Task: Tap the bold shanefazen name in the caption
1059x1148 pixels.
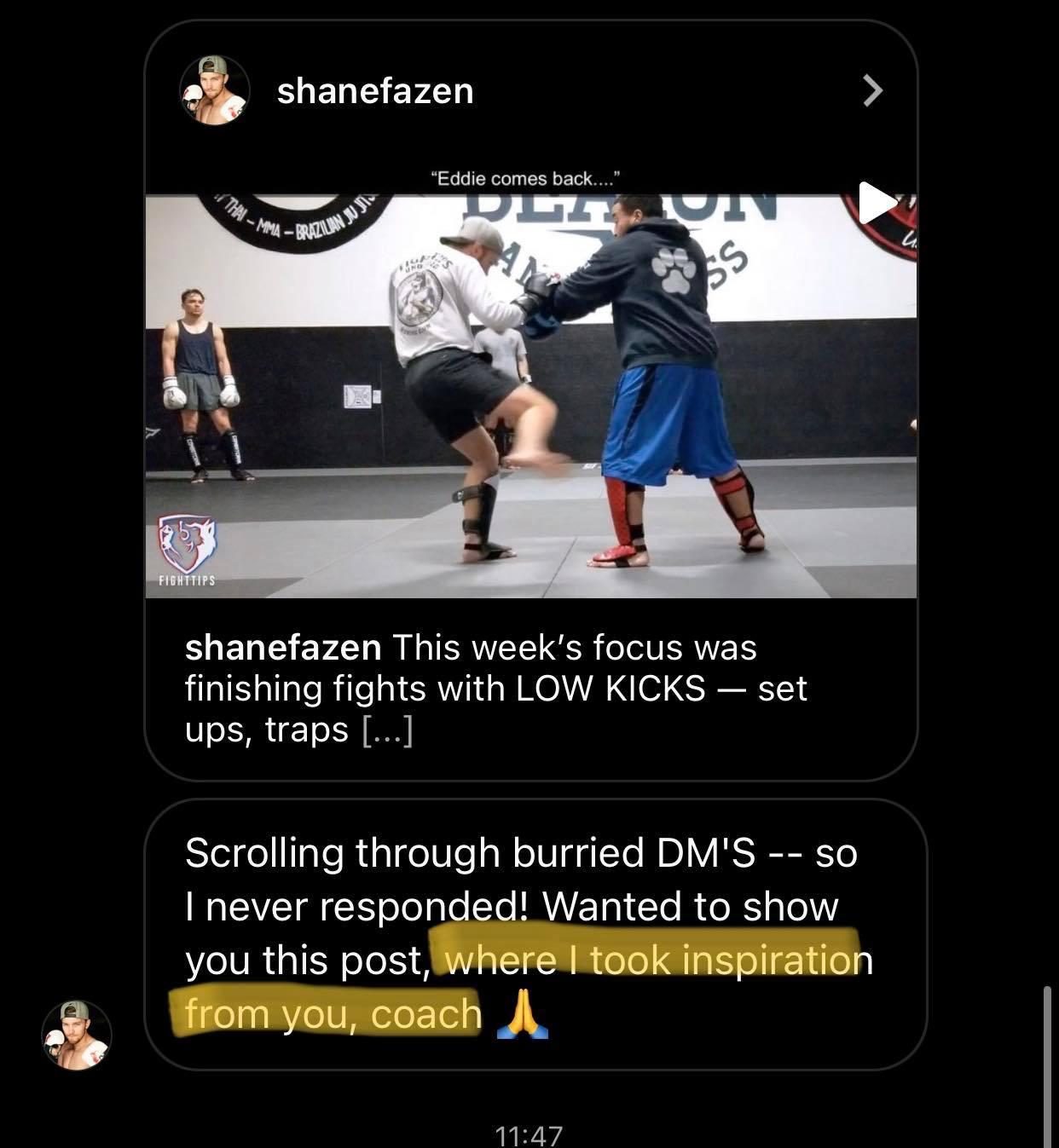Action: click(x=283, y=648)
